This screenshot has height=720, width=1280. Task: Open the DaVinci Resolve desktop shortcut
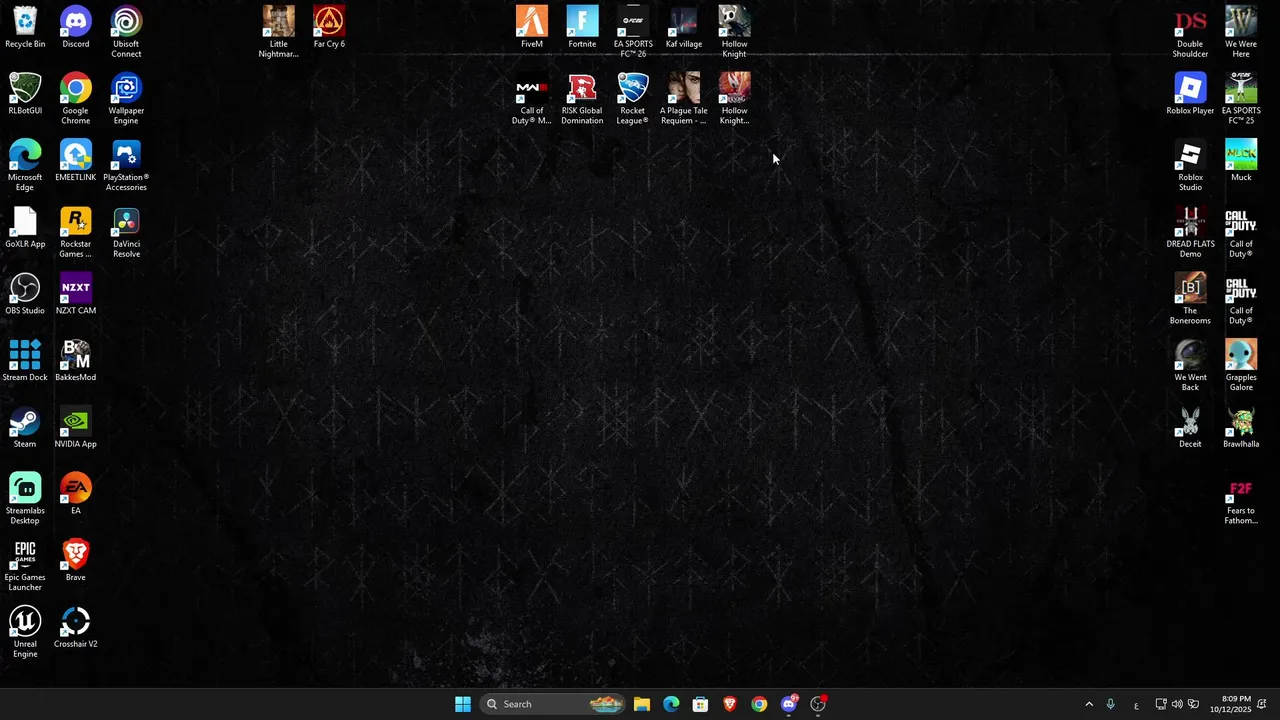tap(126, 233)
